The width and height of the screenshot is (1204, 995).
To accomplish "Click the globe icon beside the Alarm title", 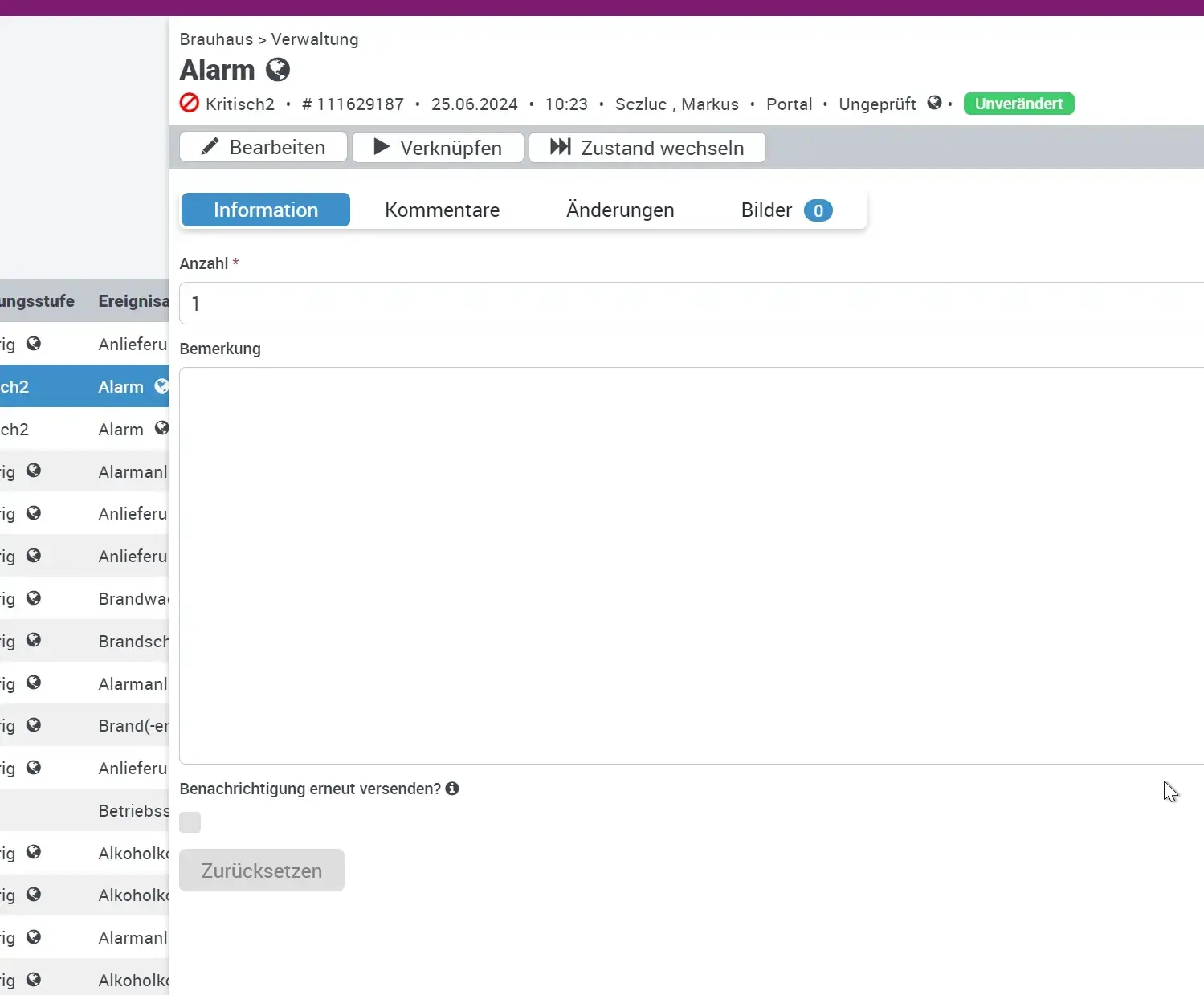I will (278, 70).
